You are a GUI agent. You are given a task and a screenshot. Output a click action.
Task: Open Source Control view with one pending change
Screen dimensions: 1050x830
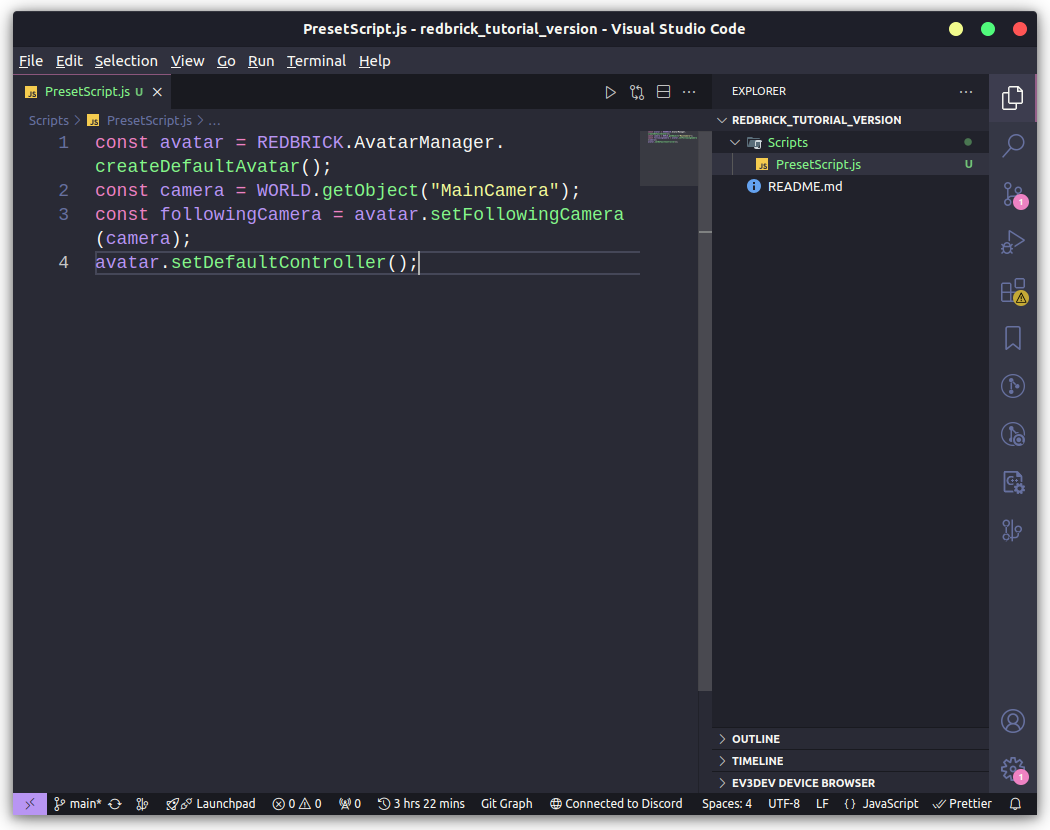tap(1012, 194)
